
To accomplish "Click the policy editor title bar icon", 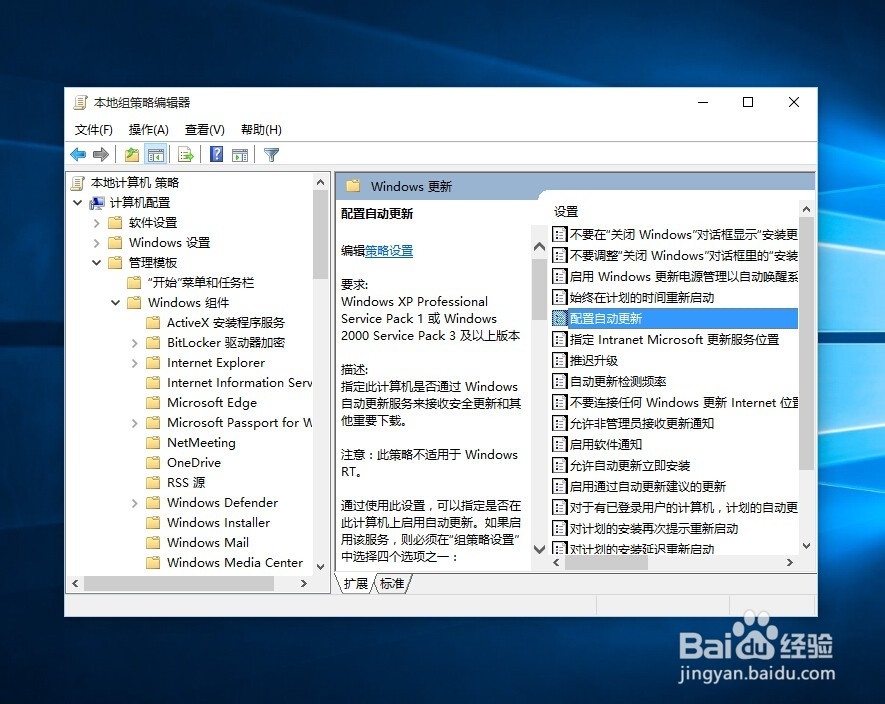I will tap(80, 102).
